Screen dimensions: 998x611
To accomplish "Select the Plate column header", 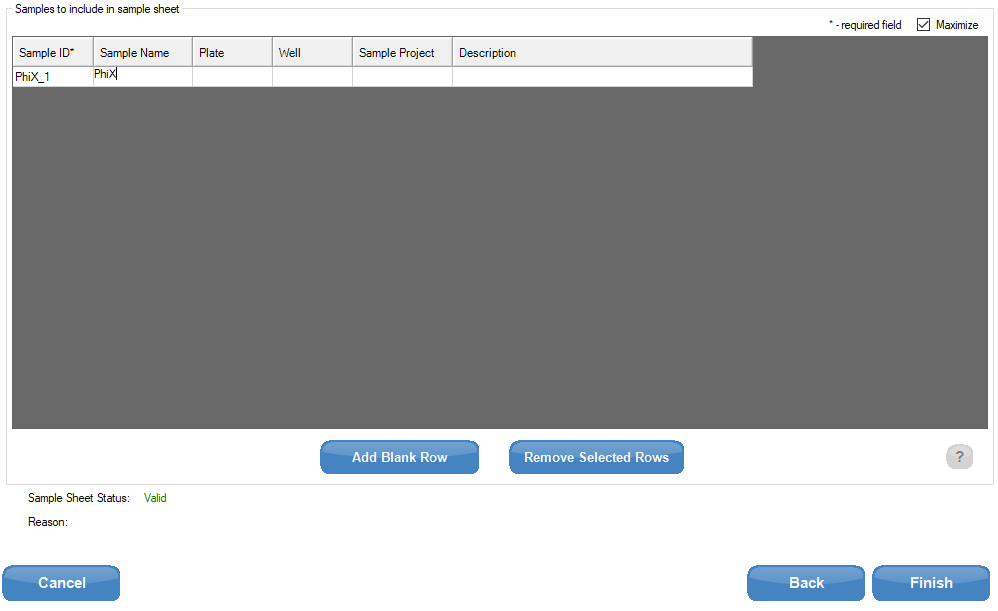I will (x=232, y=53).
